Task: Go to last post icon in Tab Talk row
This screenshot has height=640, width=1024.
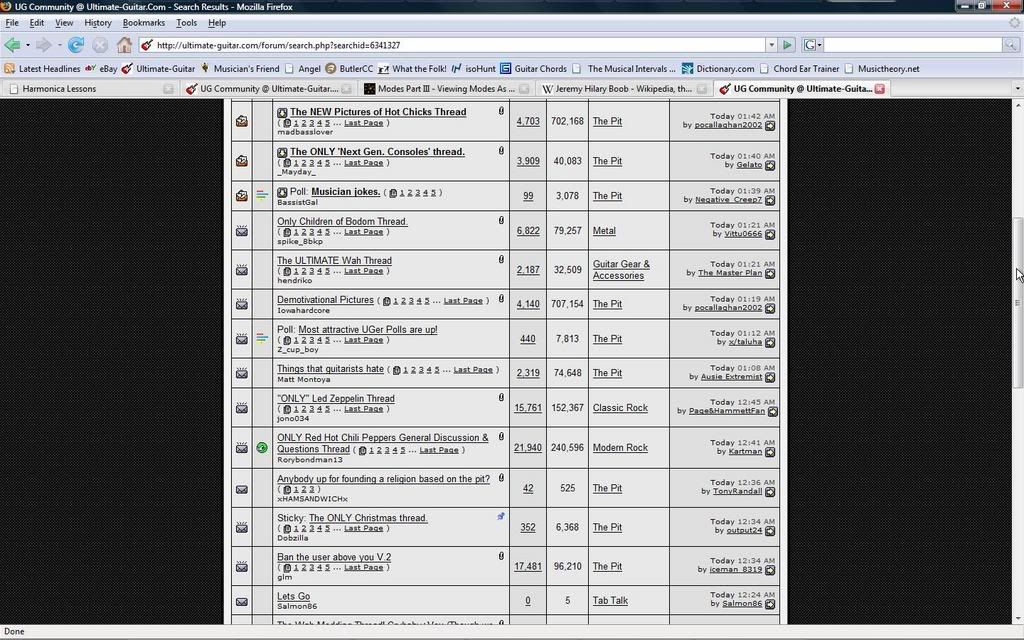Action: click(x=770, y=605)
